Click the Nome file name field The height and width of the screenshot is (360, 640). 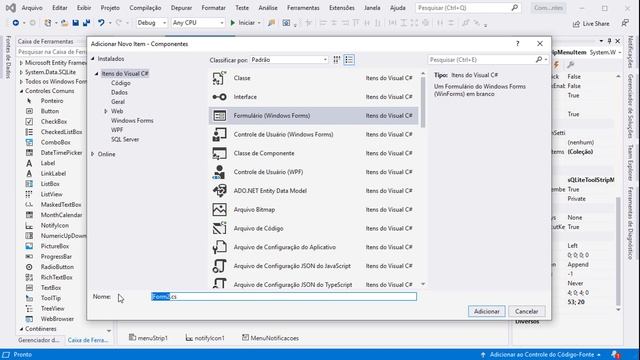point(284,297)
